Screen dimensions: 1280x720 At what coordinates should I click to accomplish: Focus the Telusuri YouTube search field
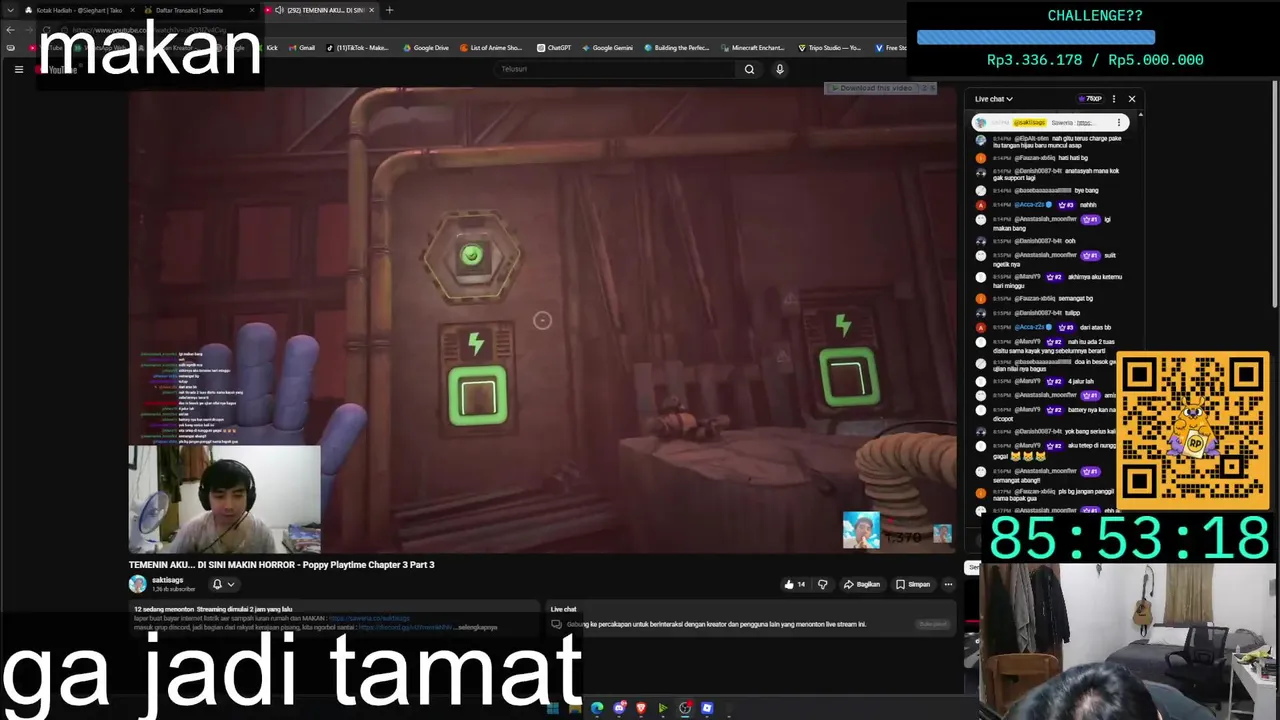pos(615,69)
